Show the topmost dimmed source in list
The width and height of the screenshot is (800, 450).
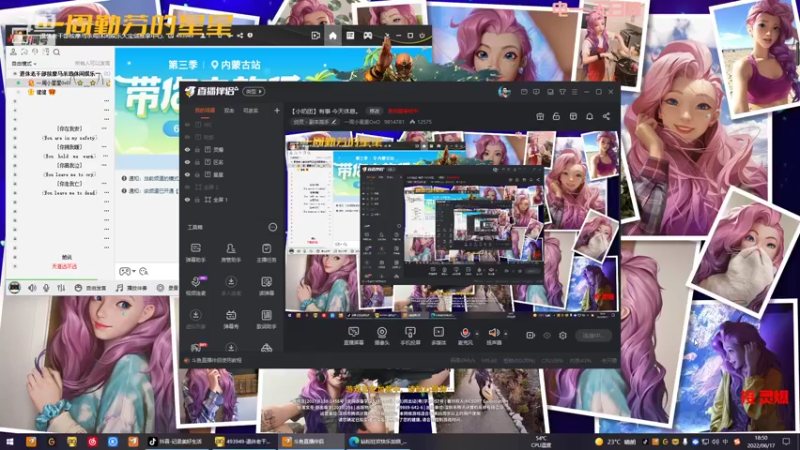point(187,124)
